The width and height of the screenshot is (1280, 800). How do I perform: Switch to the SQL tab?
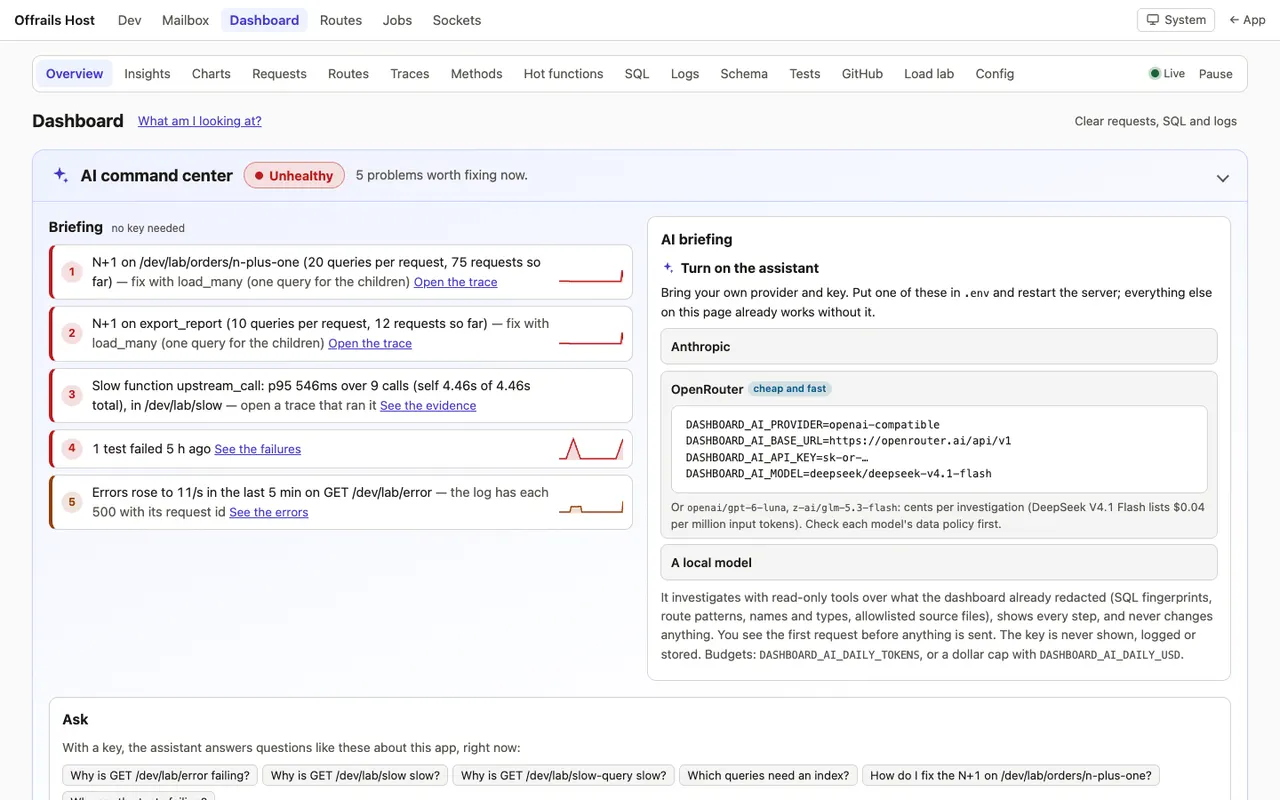637,74
